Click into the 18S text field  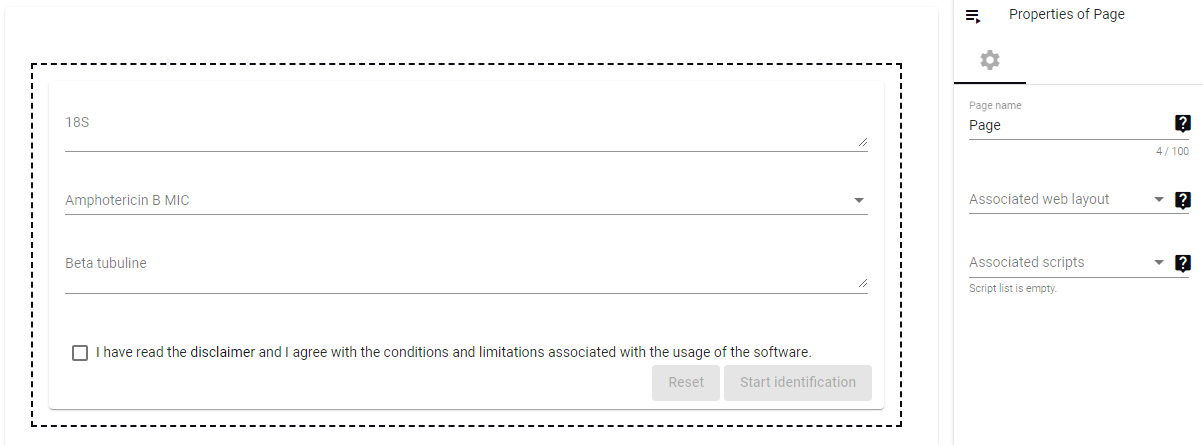466,130
